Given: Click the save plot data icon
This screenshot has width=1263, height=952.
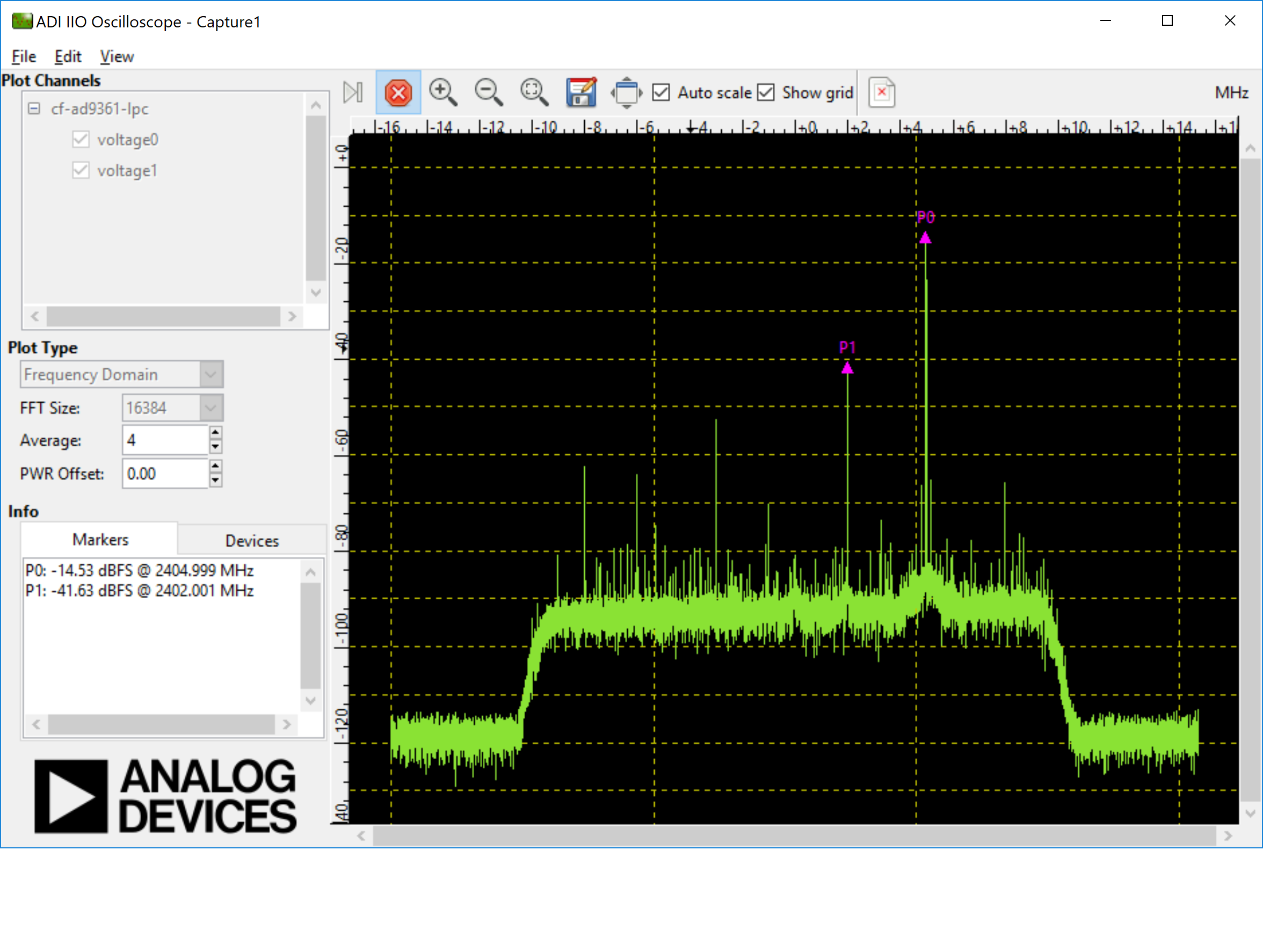Looking at the screenshot, I should click(580, 92).
